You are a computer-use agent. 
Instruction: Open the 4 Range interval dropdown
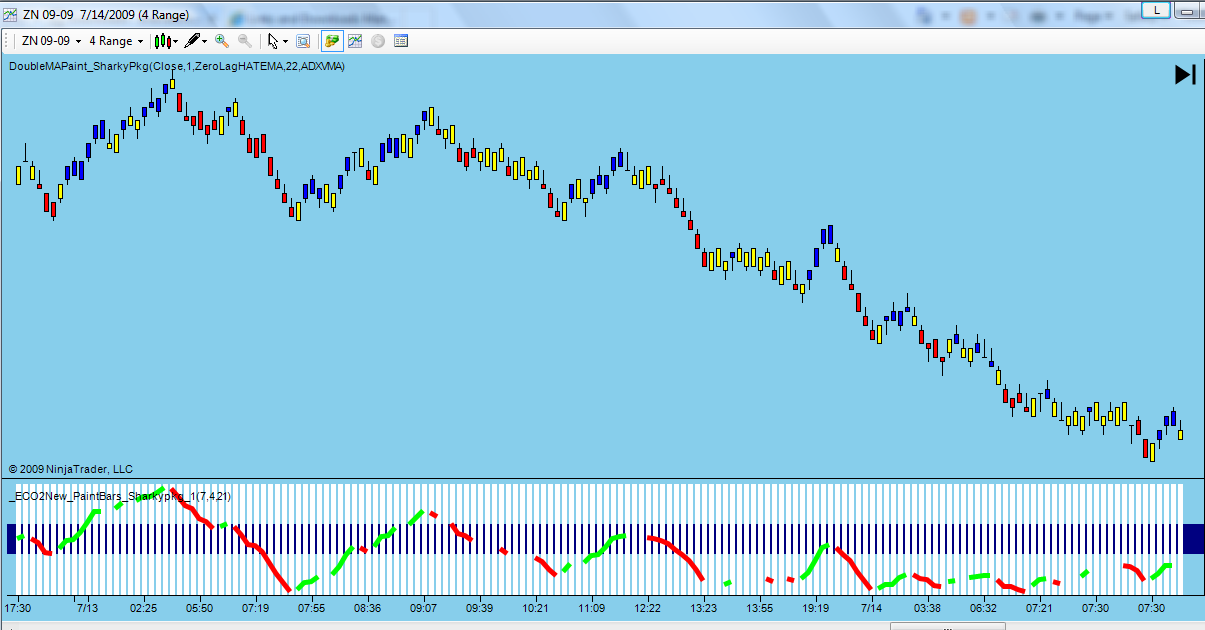coord(116,41)
